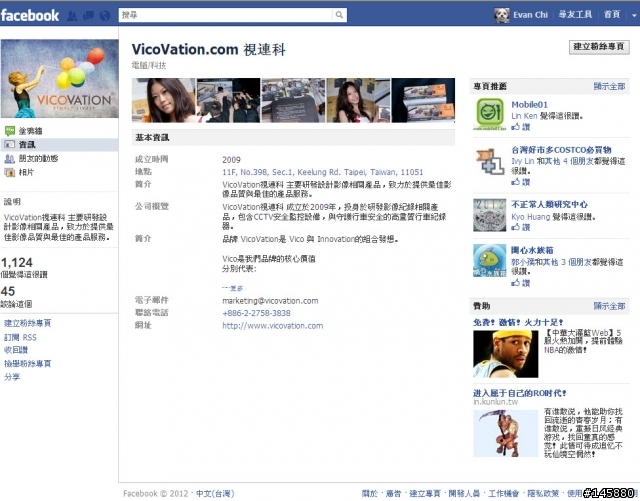Image resolution: width=640 pixels, height=501 pixels.
Task: Click 不正常人類研究中心 page icon
Action: click(489, 215)
